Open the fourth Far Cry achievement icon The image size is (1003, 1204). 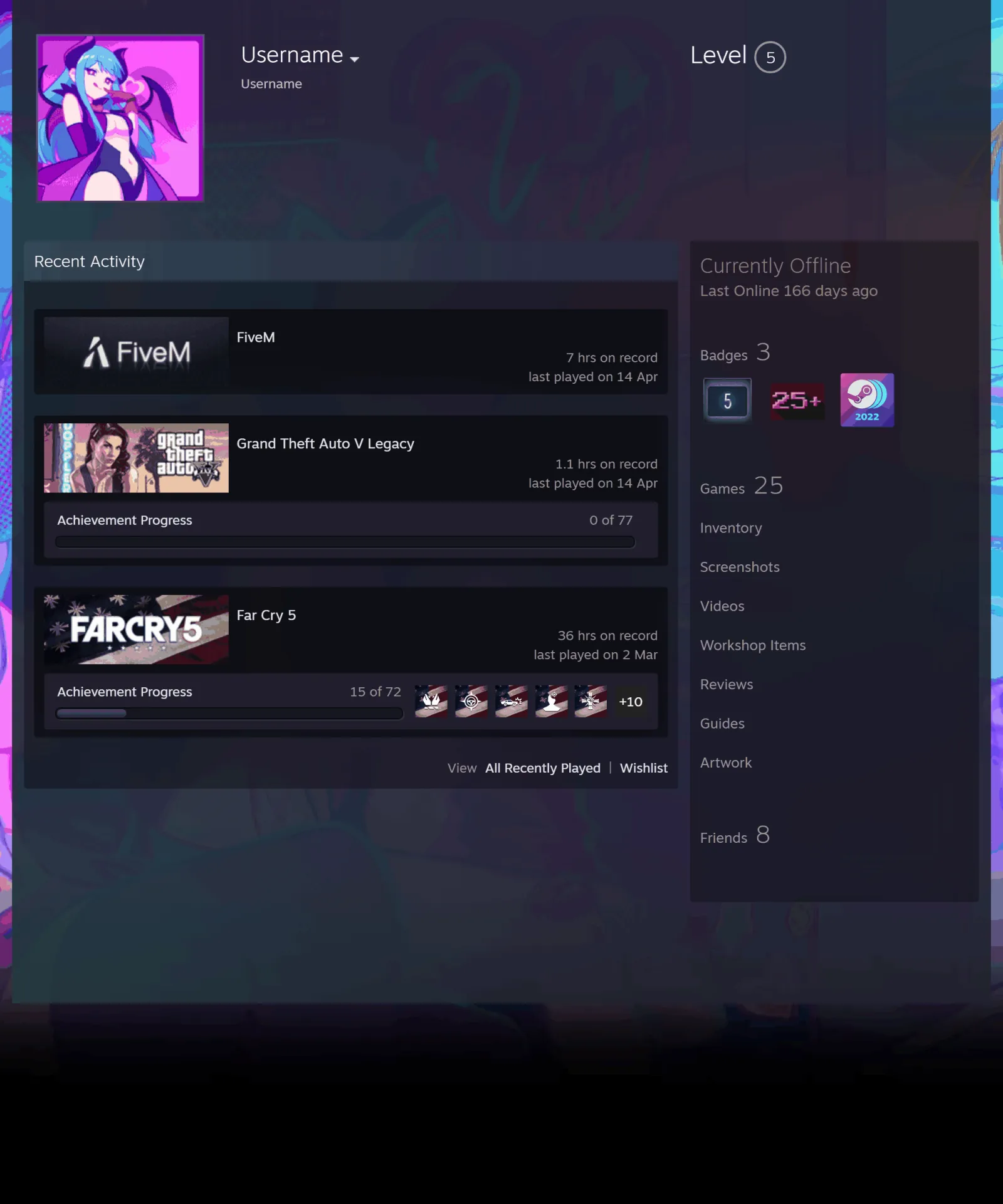pos(552,701)
